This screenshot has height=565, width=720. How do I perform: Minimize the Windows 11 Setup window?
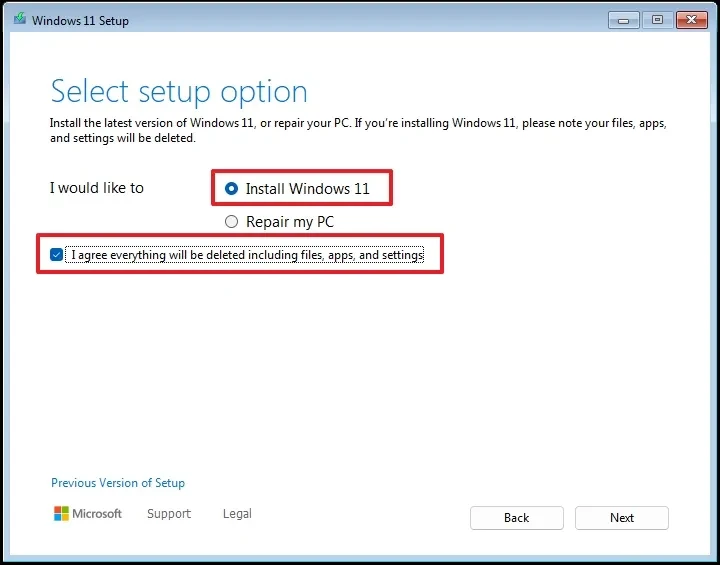[623, 19]
